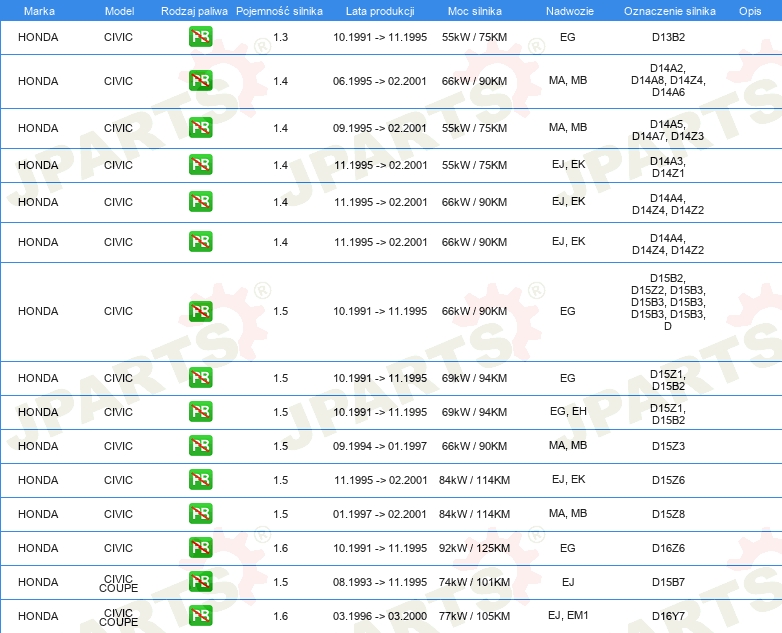This screenshot has height=633, width=782.
Task: Click the fuel icon in the D15Z3 row
Action: coord(200,446)
